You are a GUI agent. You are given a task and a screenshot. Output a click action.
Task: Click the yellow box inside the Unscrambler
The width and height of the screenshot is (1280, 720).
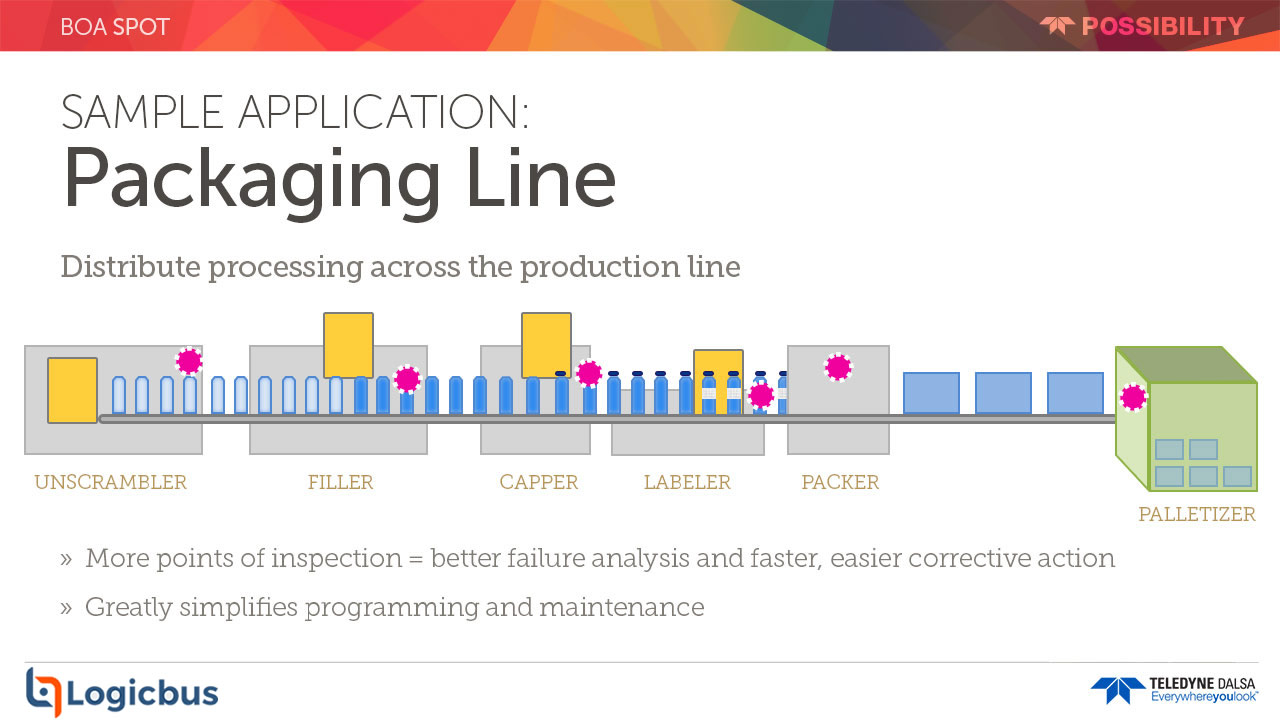pyautogui.click(x=72, y=391)
